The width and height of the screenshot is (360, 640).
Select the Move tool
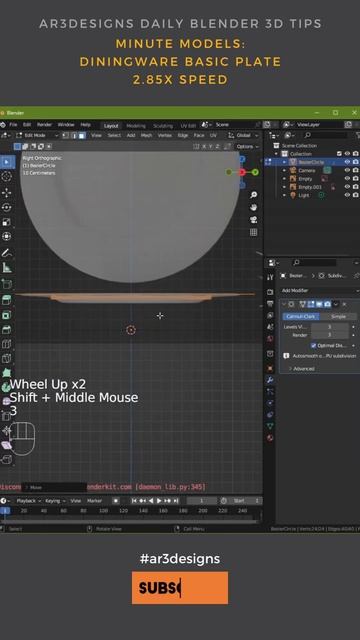click(7, 193)
